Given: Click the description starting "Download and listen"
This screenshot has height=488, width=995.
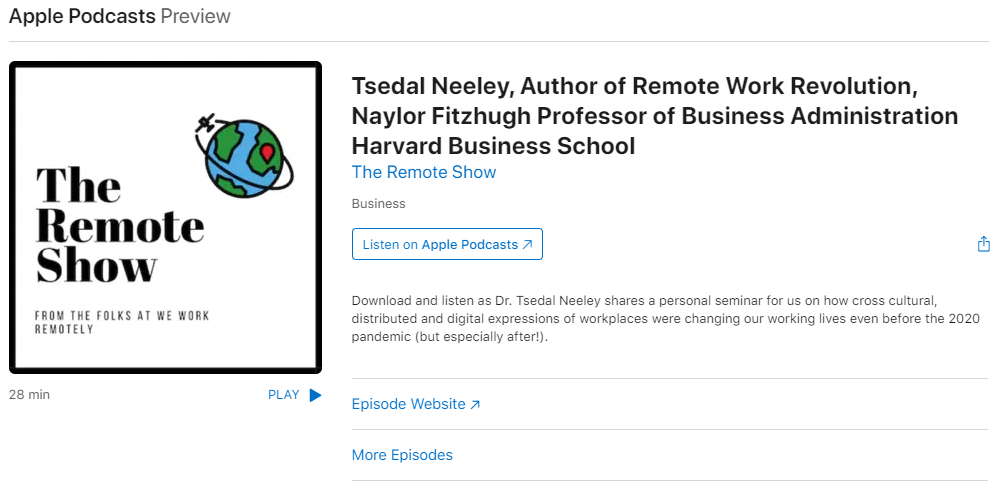Looking at the screenshot, I should coord(666,319).
